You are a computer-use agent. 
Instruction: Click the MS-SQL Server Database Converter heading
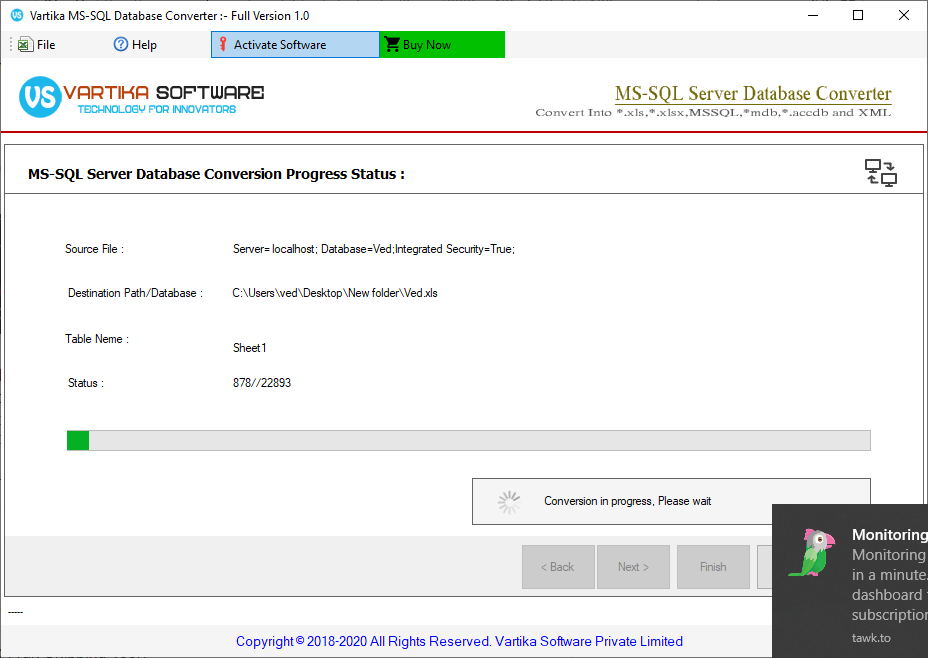pyautogui.click(x=753, y=93)
